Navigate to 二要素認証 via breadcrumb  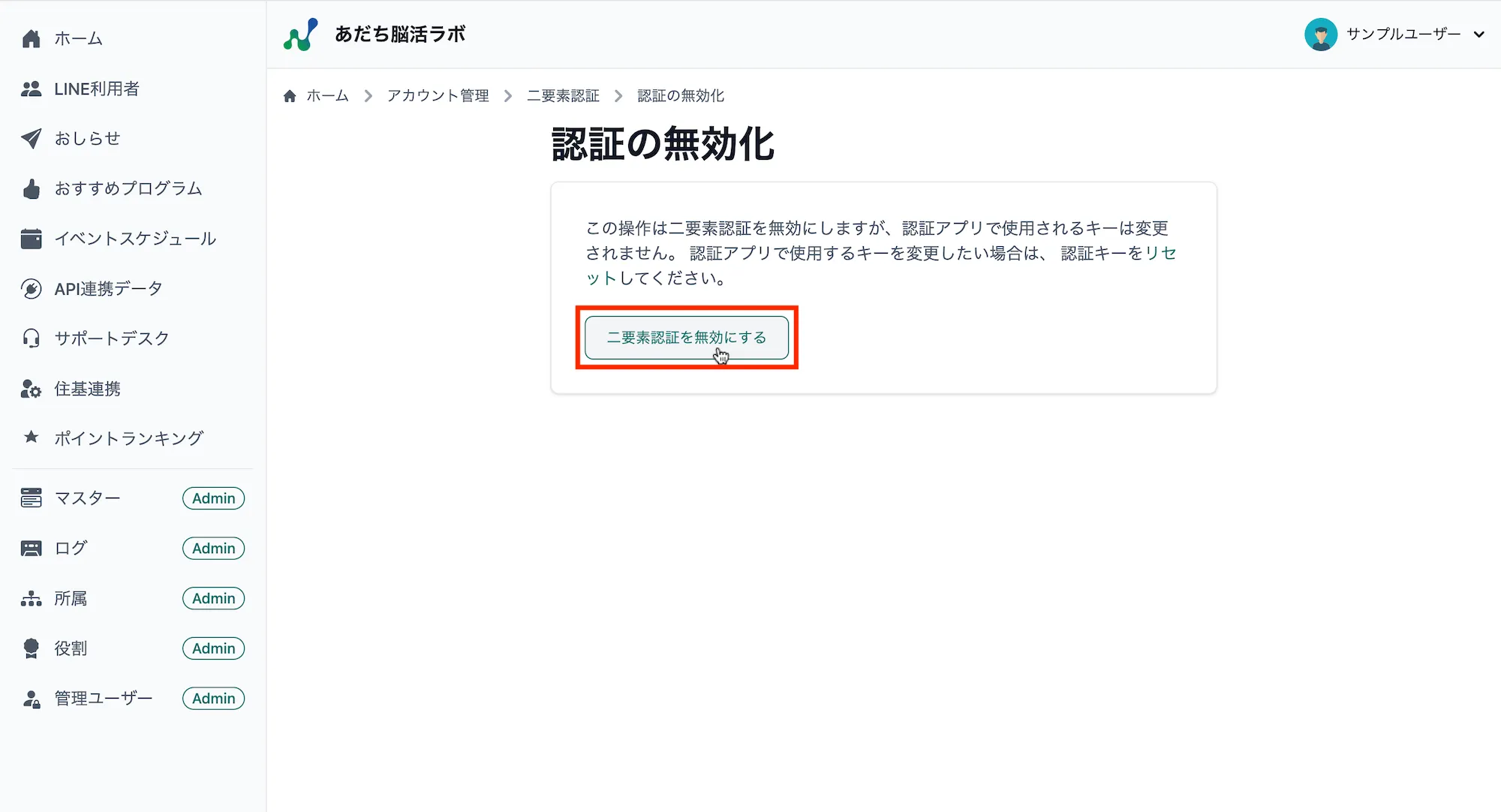click(564, 95)
